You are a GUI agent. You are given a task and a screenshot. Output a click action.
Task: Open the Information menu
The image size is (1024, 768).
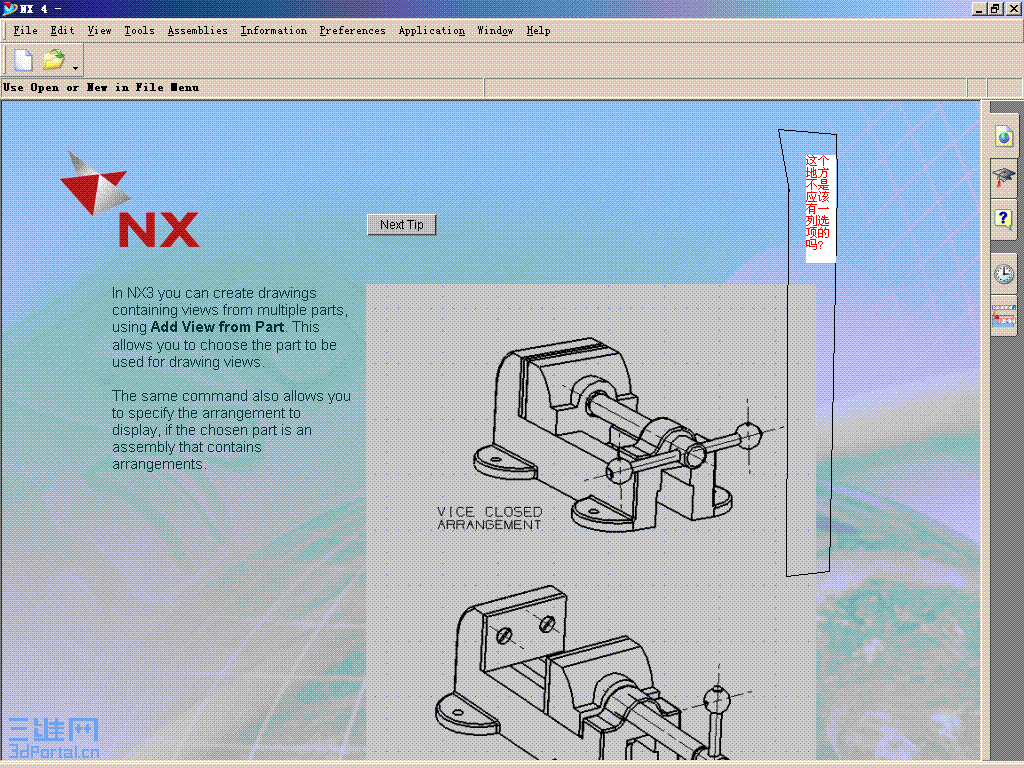point(274,31)
